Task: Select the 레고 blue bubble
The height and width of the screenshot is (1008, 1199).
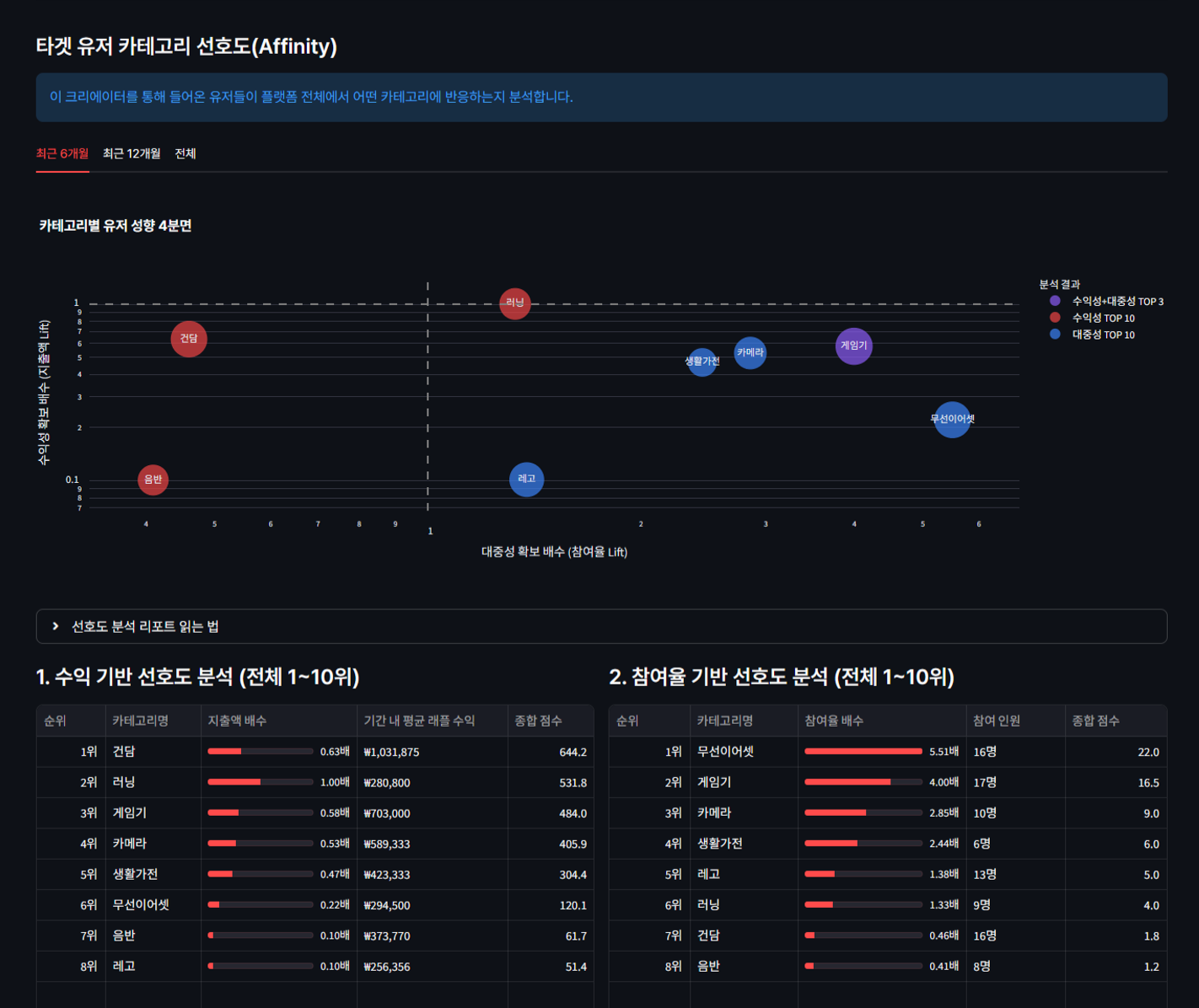Action: 526,479
